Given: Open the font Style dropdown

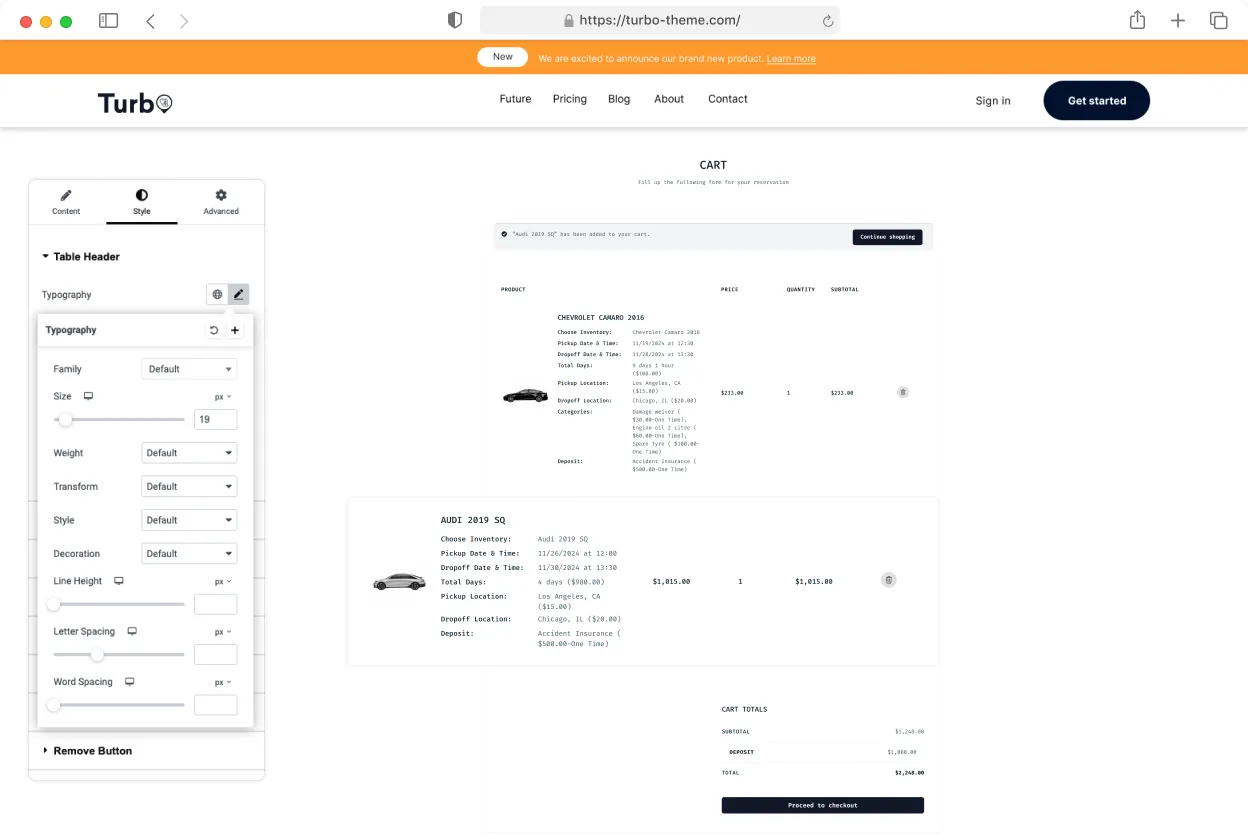Looking at the screenshot, I should point(189,520).
